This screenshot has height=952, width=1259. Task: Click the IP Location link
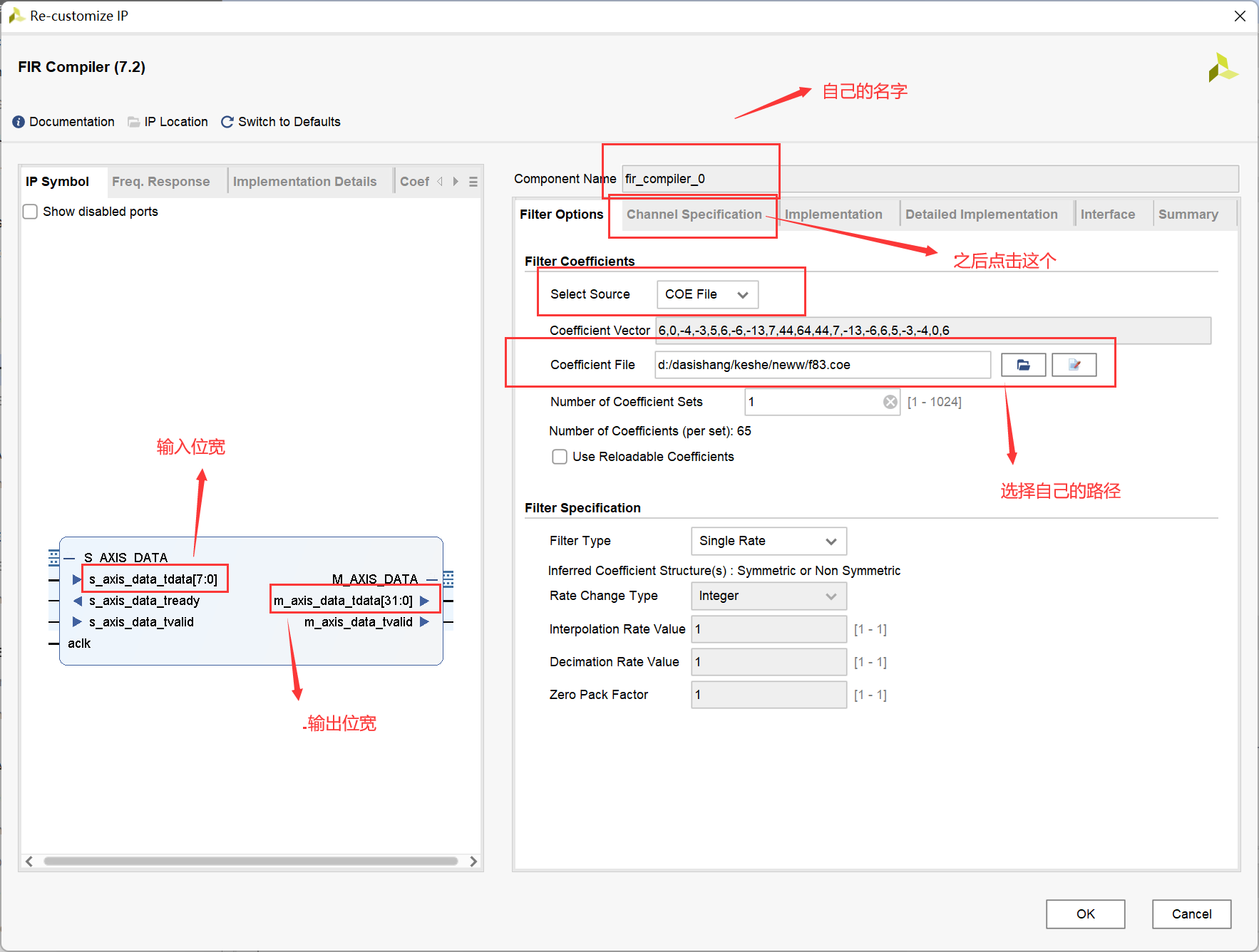click(x=176, y=122)
